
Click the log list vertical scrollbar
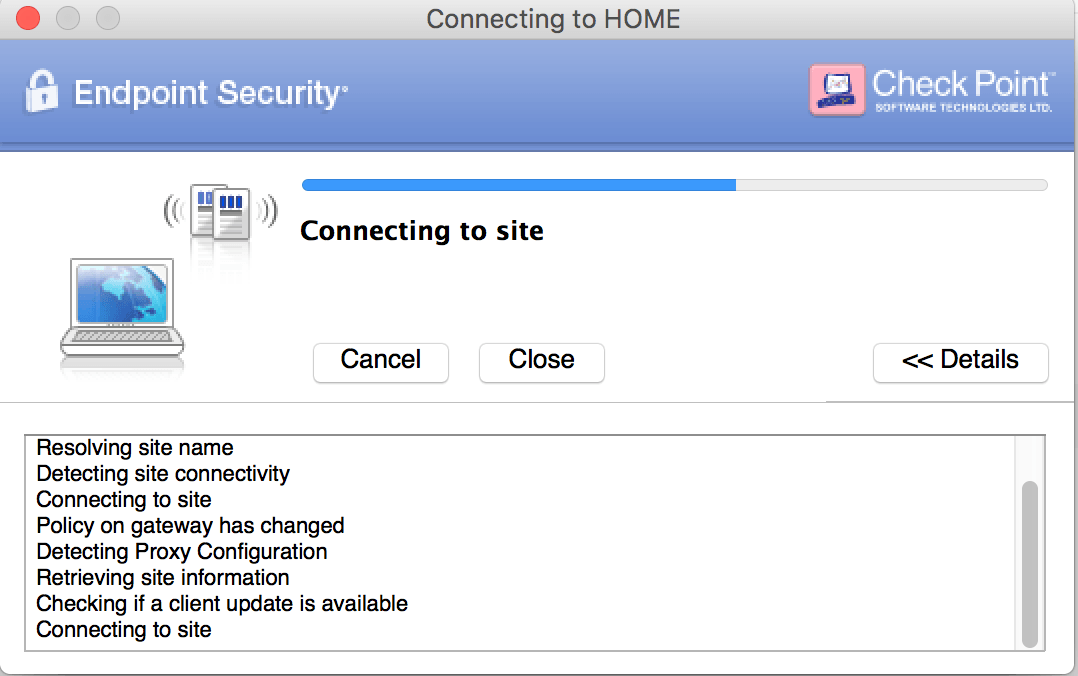(x=1029, y=563)
